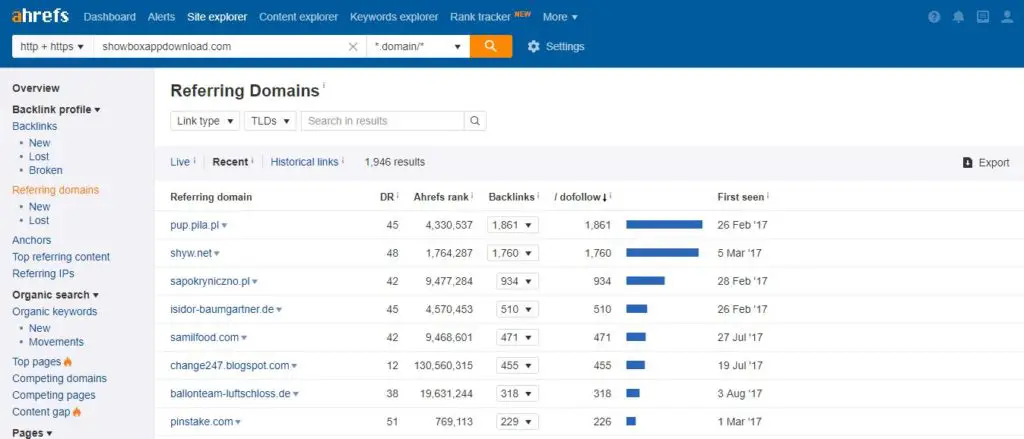Clear the domain input with the X icon
This screenshot has height=439, width=1024.
pyautogui.click(x=353, y=46)
